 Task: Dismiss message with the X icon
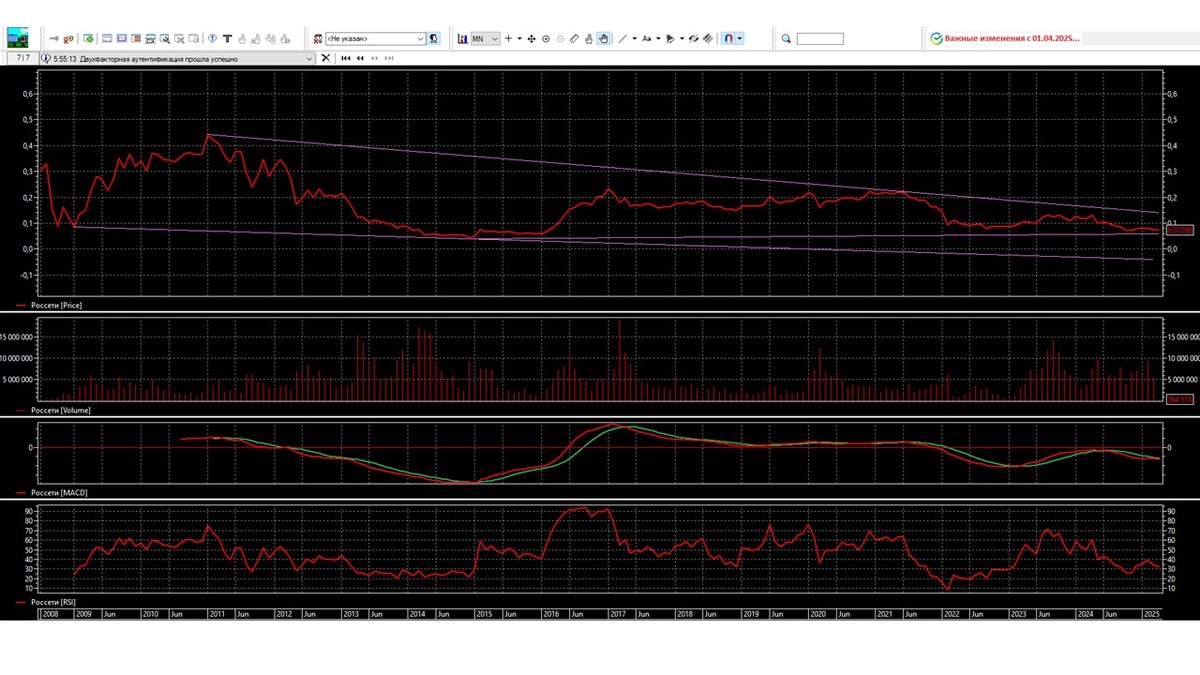point(325,58)
